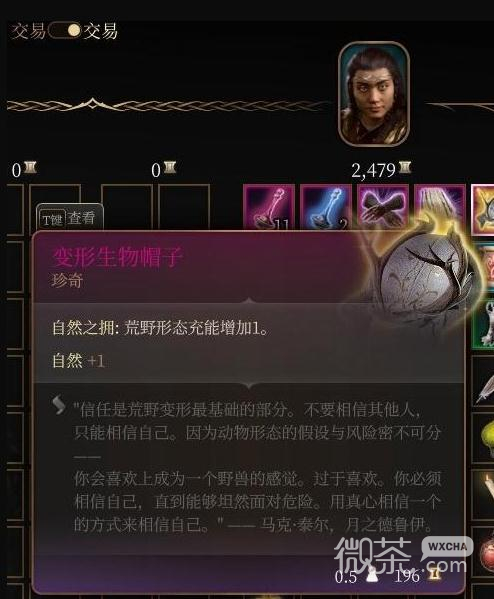Select the pink wand item stacked 11
The image size is (494, 599).
click(269, 207)
